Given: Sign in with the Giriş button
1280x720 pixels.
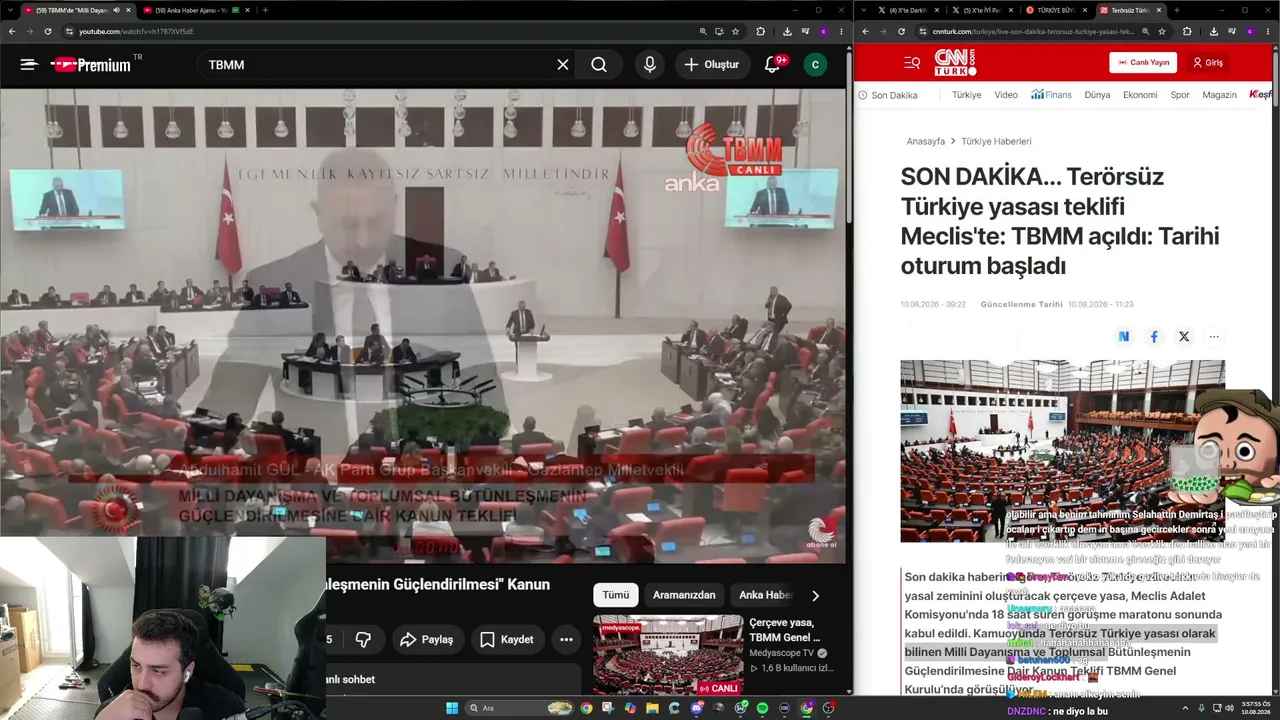Looking at the screenshot, I should [1207, 62].
